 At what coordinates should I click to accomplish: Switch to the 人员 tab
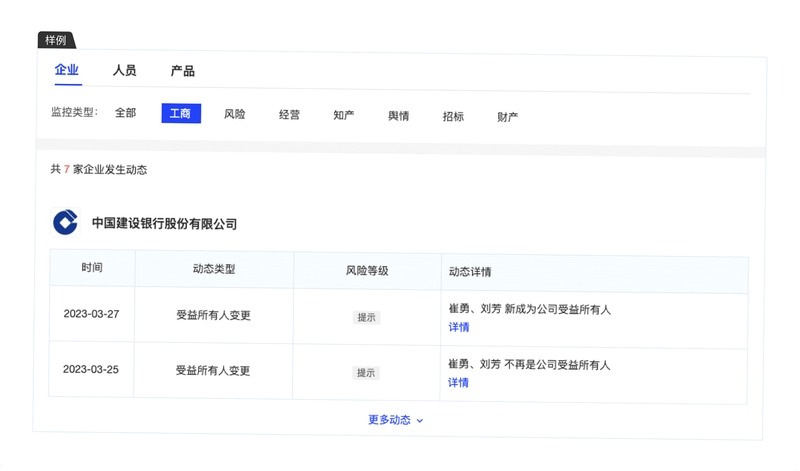pos(124,70)
